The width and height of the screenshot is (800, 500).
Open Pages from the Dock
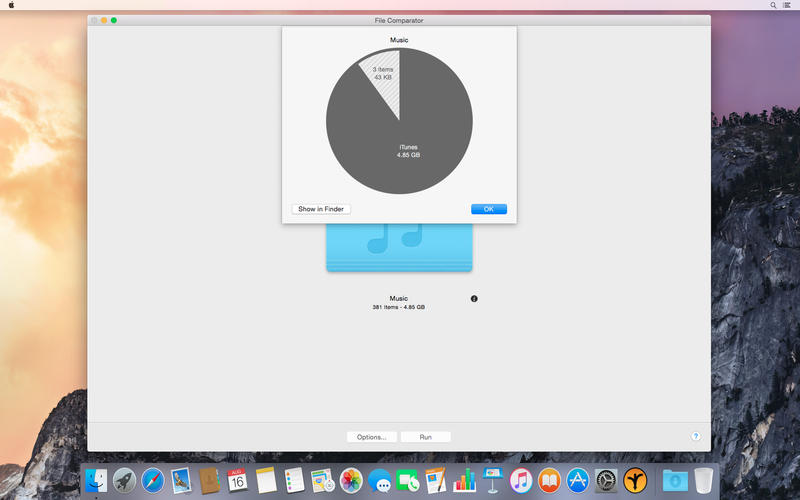(436, 480)
